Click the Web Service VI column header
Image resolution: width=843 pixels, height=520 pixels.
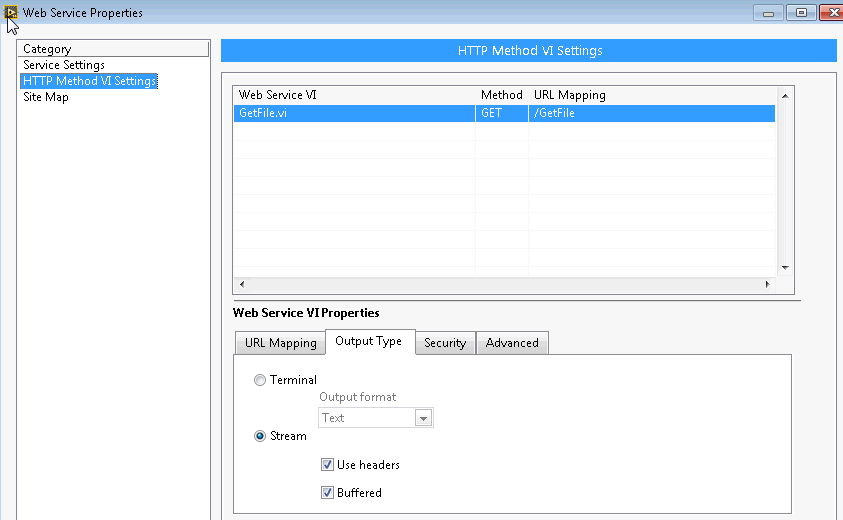[277, 95]
